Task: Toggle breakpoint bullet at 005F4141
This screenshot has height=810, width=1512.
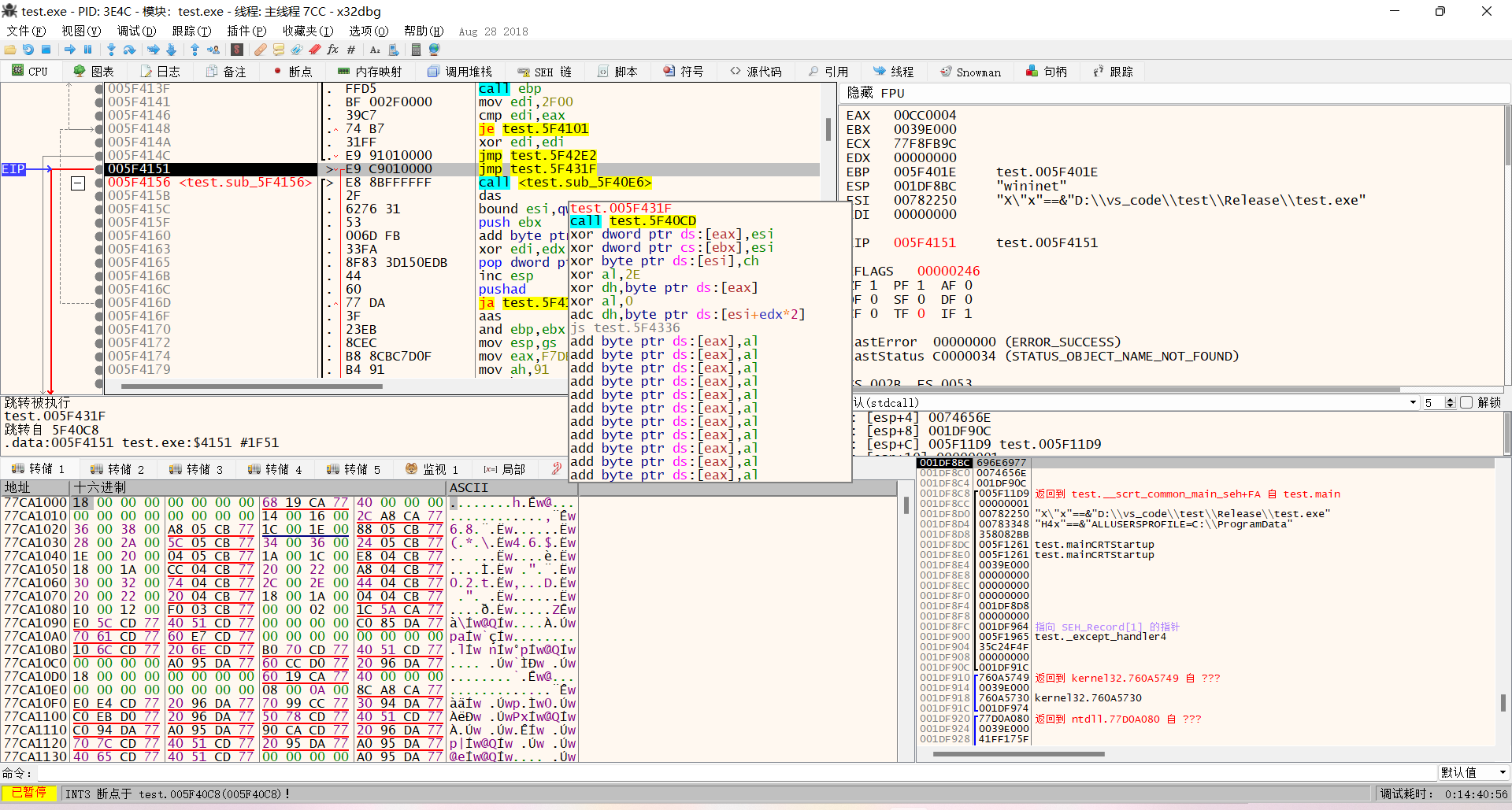Action: [99, 102]
